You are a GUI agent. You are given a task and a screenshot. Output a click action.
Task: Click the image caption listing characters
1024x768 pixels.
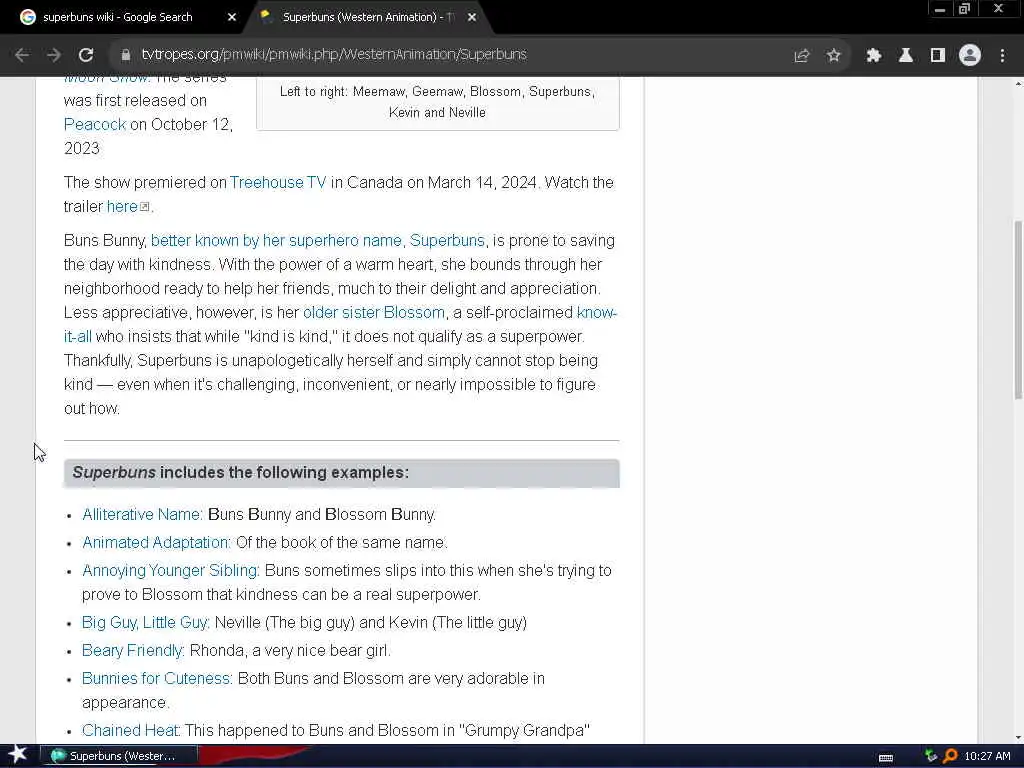coord(438,103)
